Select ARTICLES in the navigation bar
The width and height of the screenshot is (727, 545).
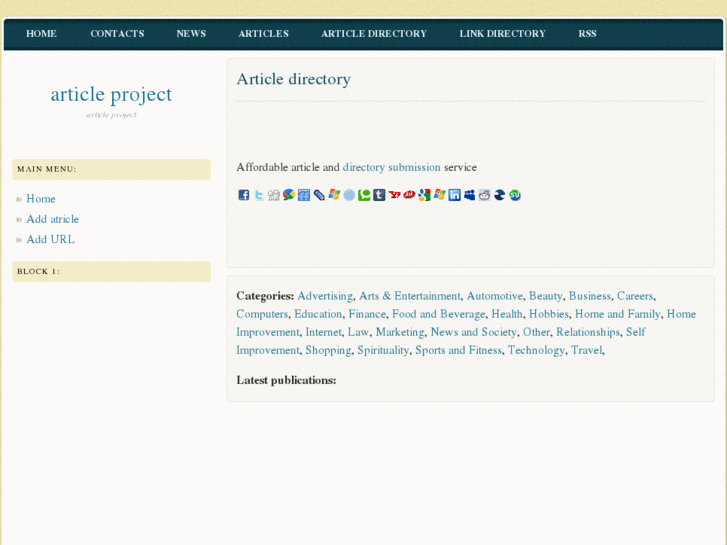point(263,34)
